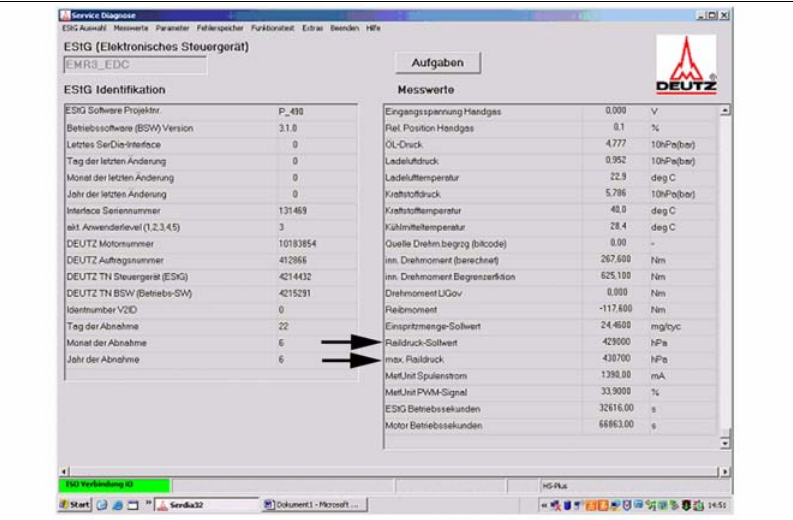Click the EMR3_EDC control unit field

click(135, 65)
